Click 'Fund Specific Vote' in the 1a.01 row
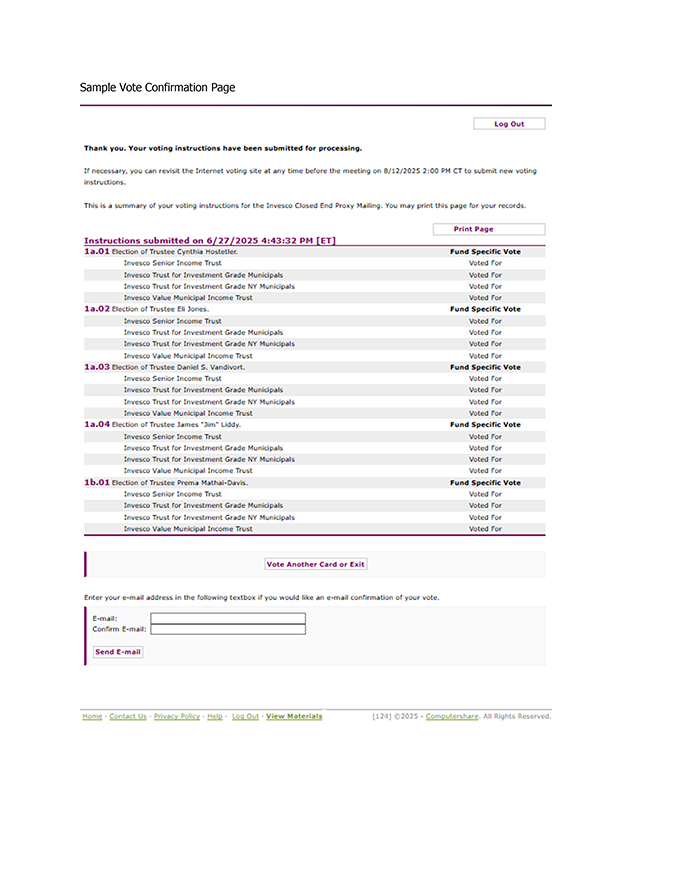 (485, 252)
